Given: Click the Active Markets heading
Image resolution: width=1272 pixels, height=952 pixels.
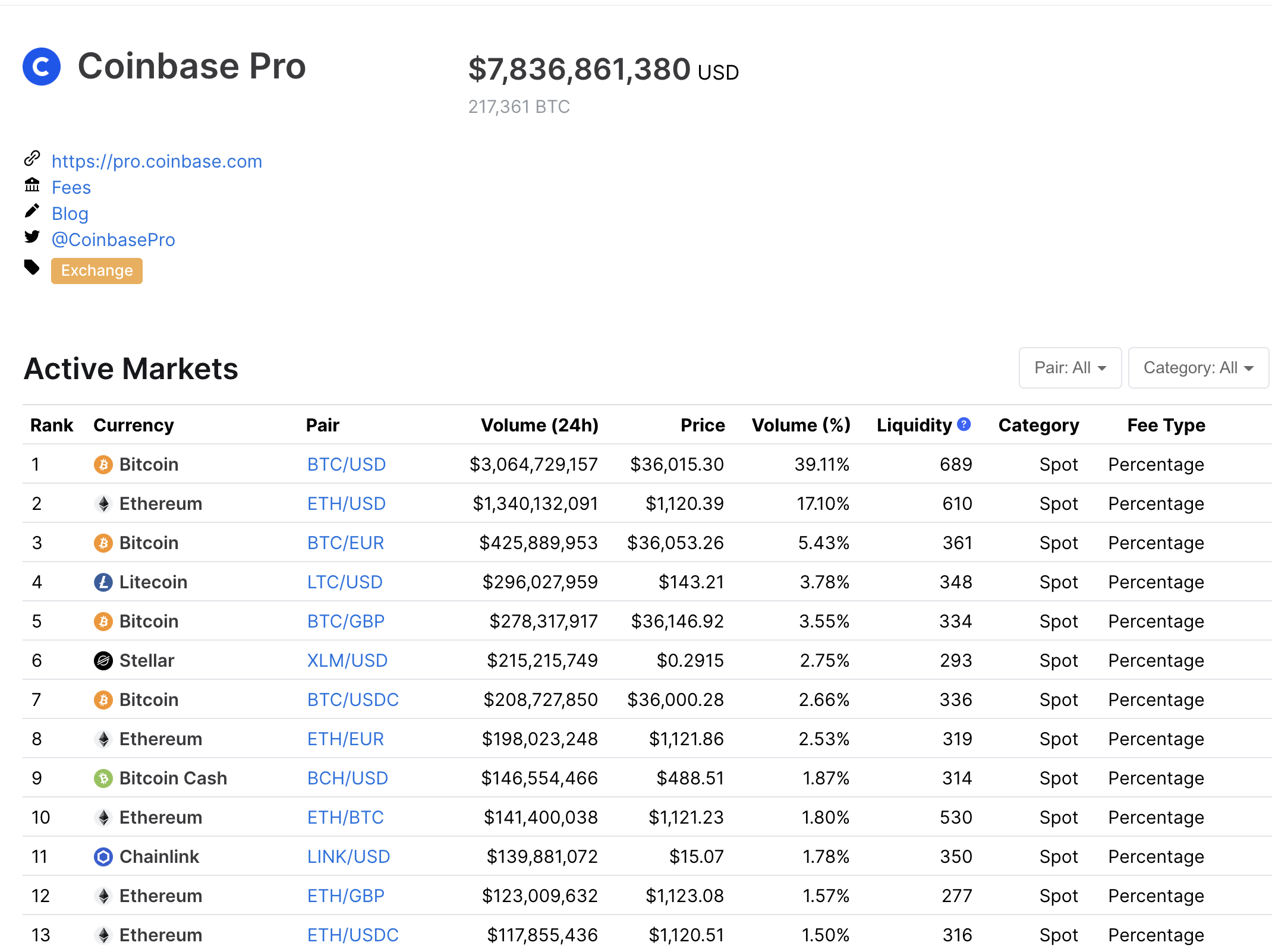Looking at the screenshot, I should point(131,369).
